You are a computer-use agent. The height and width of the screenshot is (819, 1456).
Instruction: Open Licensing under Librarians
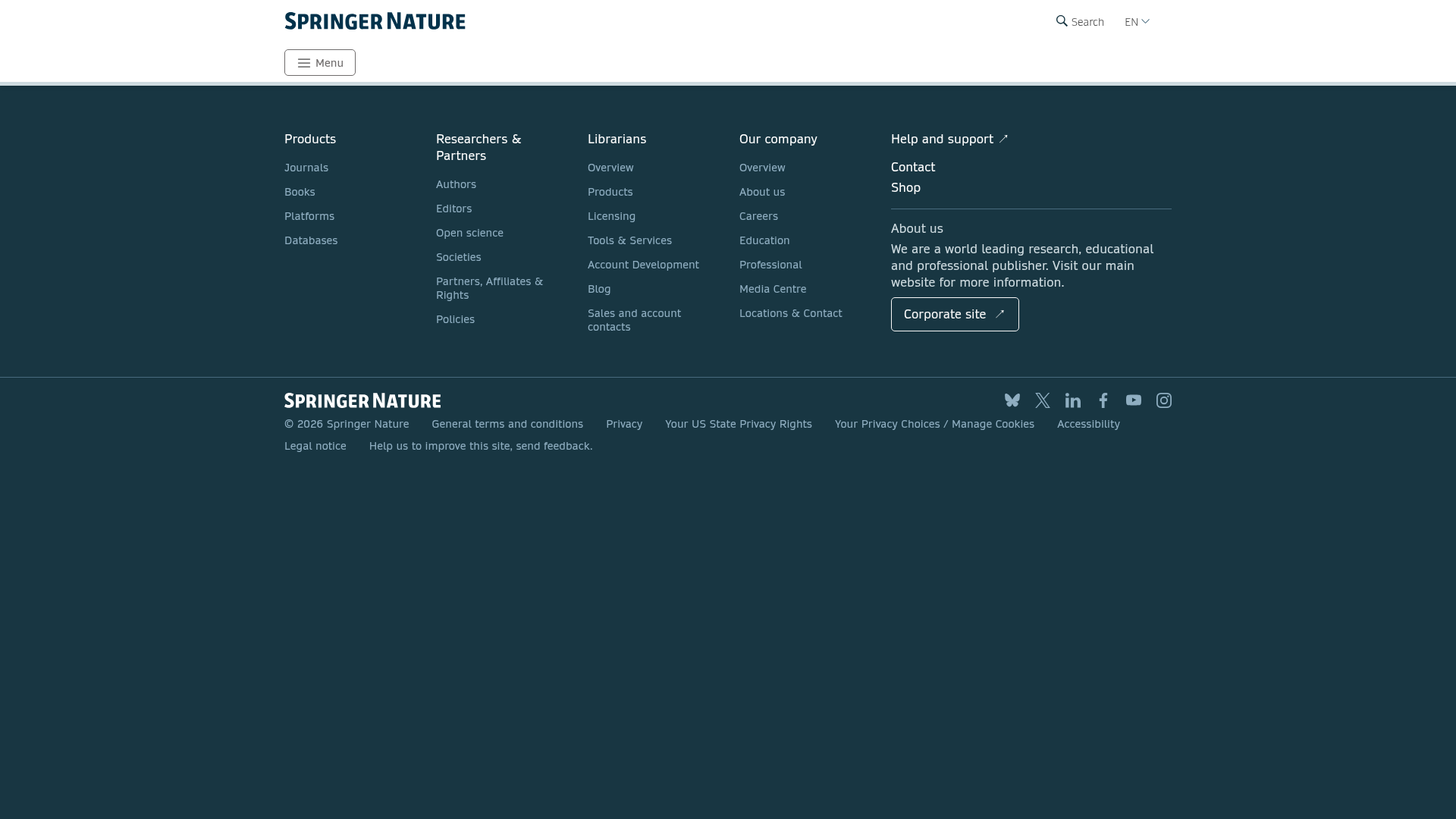[x=611, y=216]
